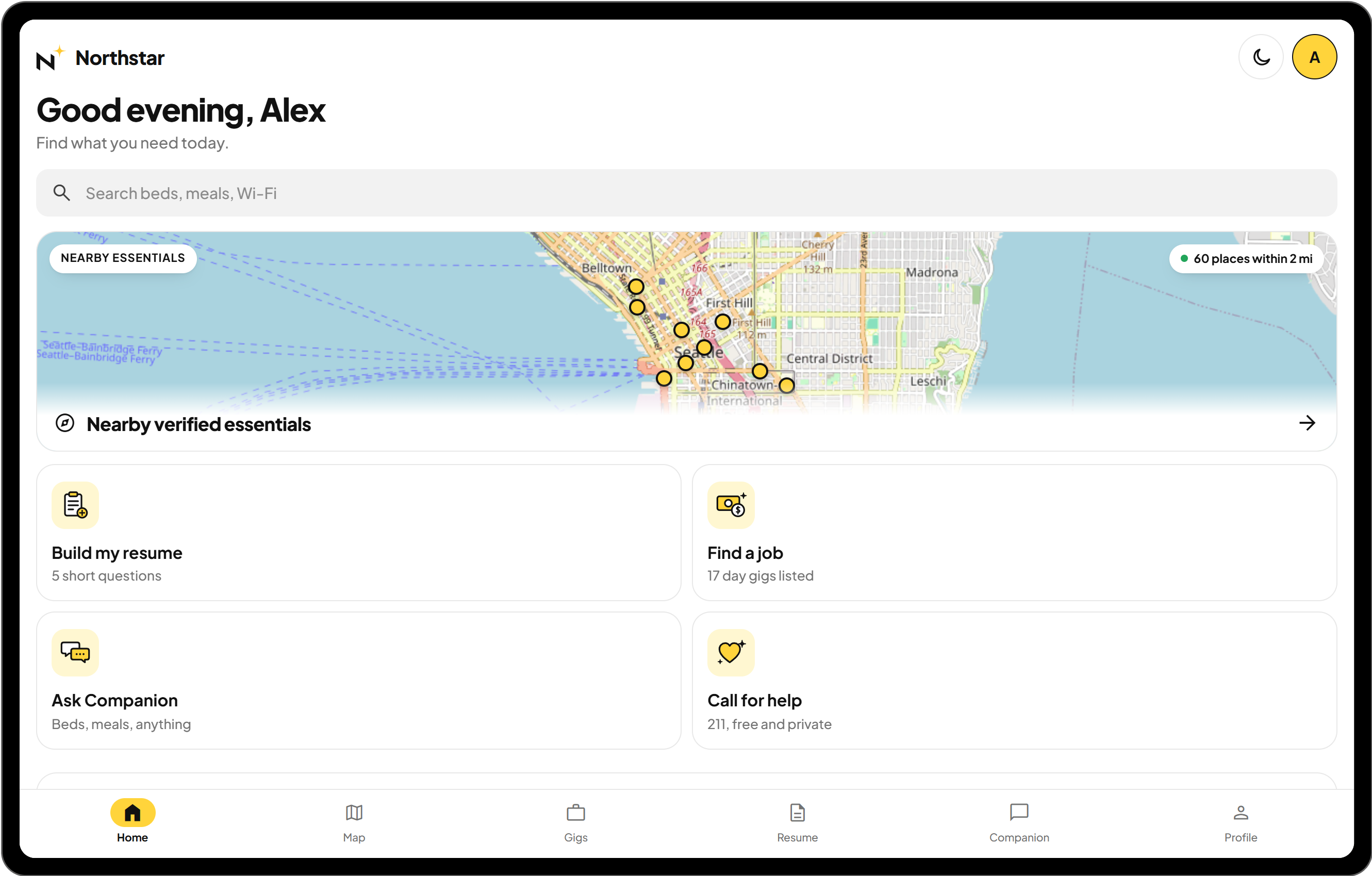Viewport: 1372px width, 876px height.
Task: Click the '17 day gigs listed' subtitle
Action: 760,575
